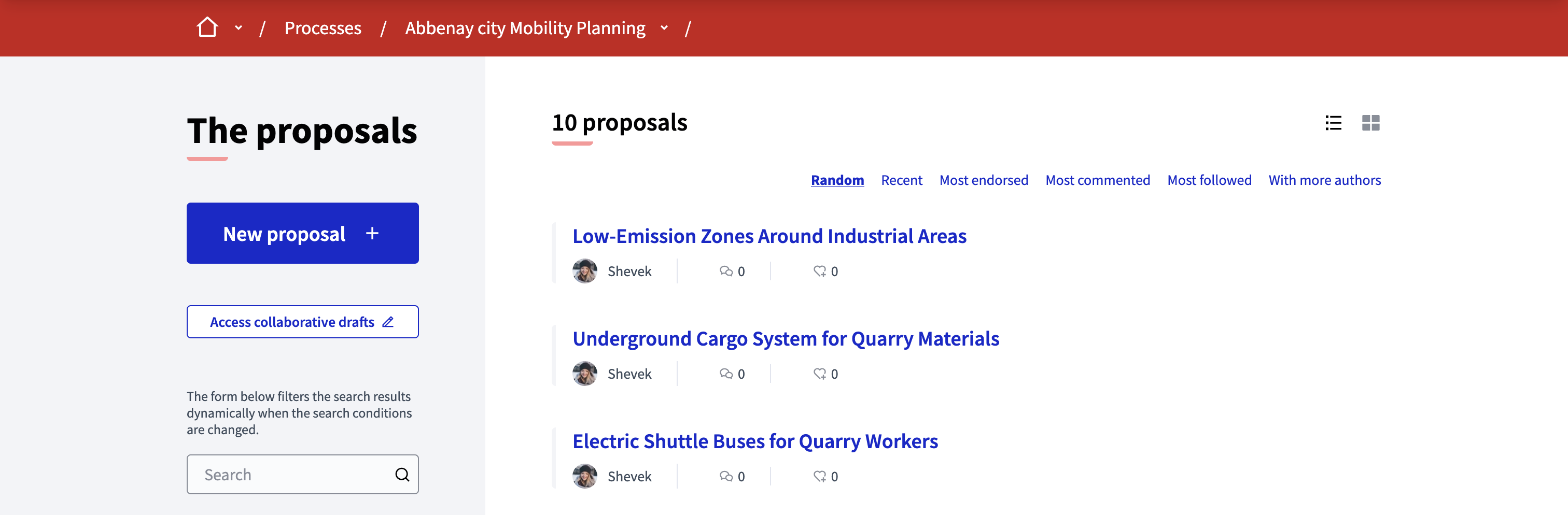1568x515 pixels.
Task: Click the search magnifier icon
Action: 402,474
